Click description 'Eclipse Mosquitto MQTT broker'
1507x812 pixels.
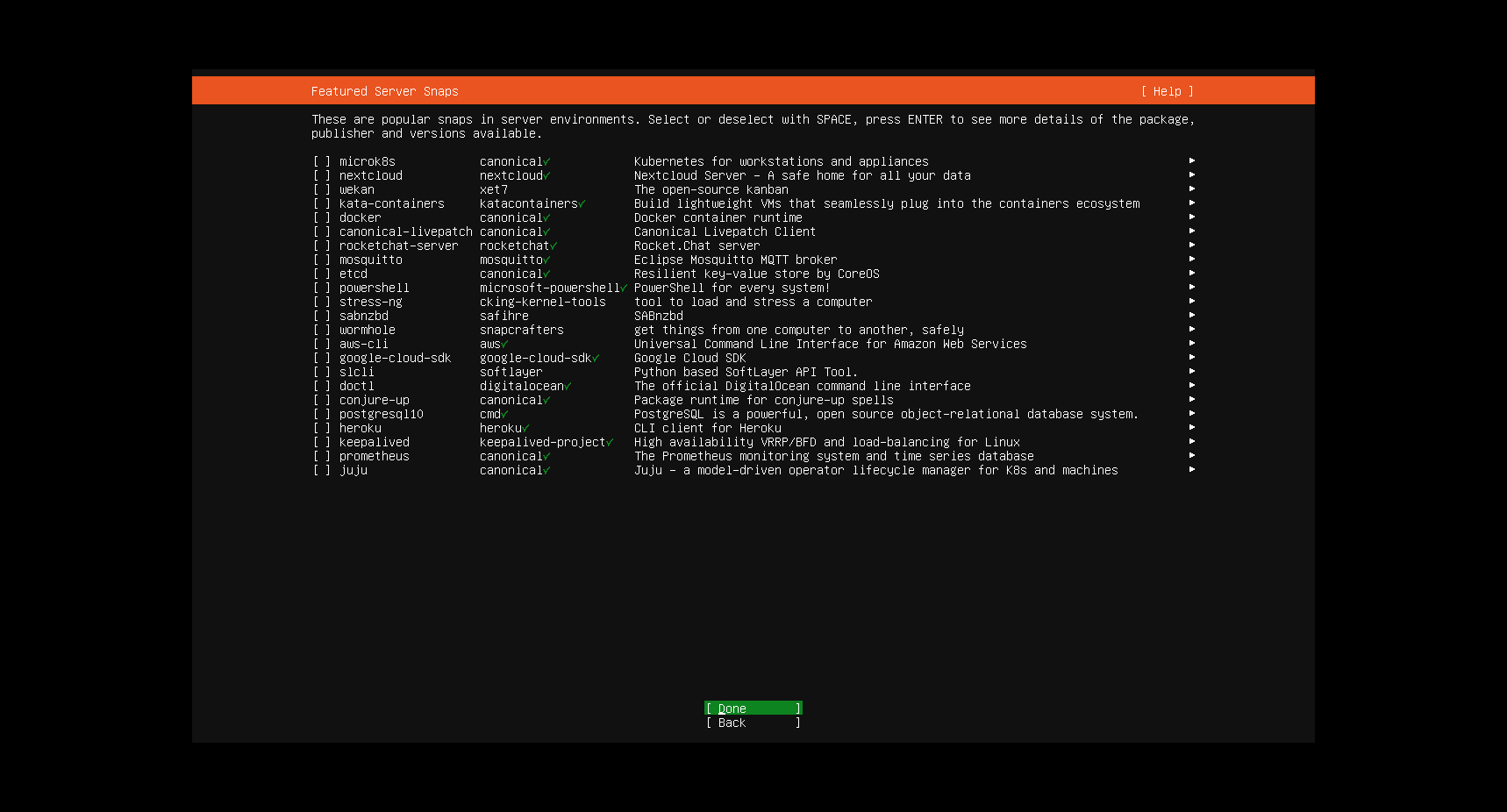point(736,260)
